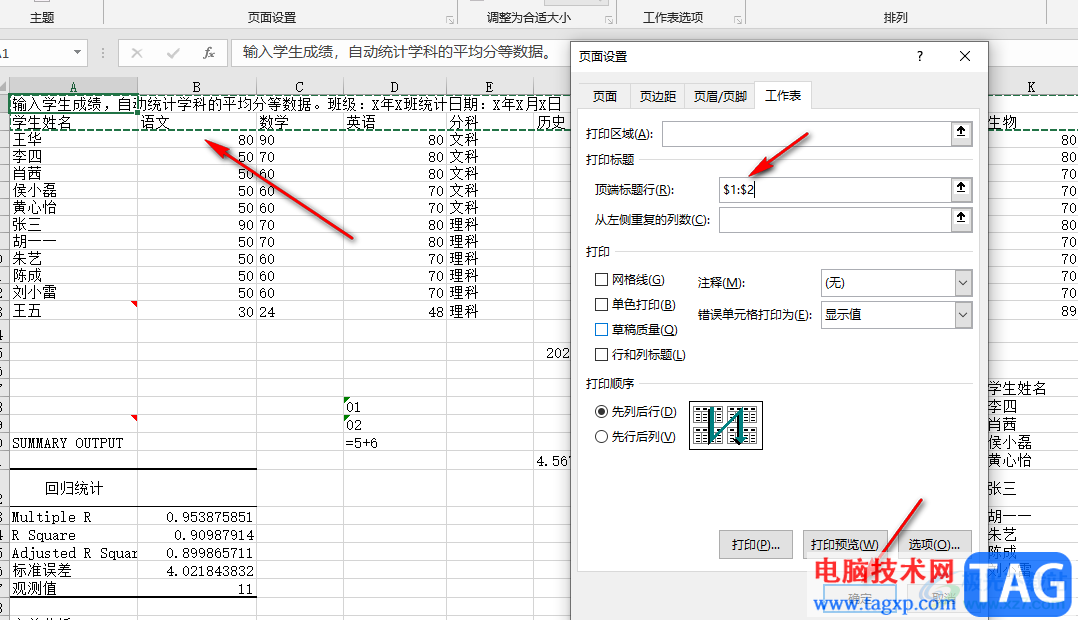Viewport: 1078px width, 620px height.
Task: Click the print area input field
Action: point(806,133)
